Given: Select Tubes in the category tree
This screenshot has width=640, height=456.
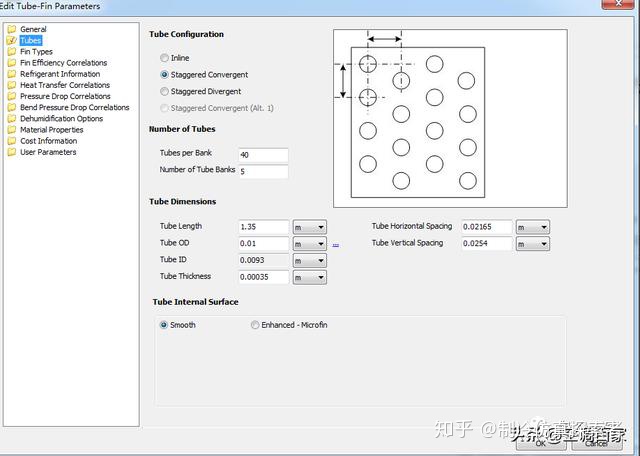Looking at the screenshot, I should (x=31, y=40).
